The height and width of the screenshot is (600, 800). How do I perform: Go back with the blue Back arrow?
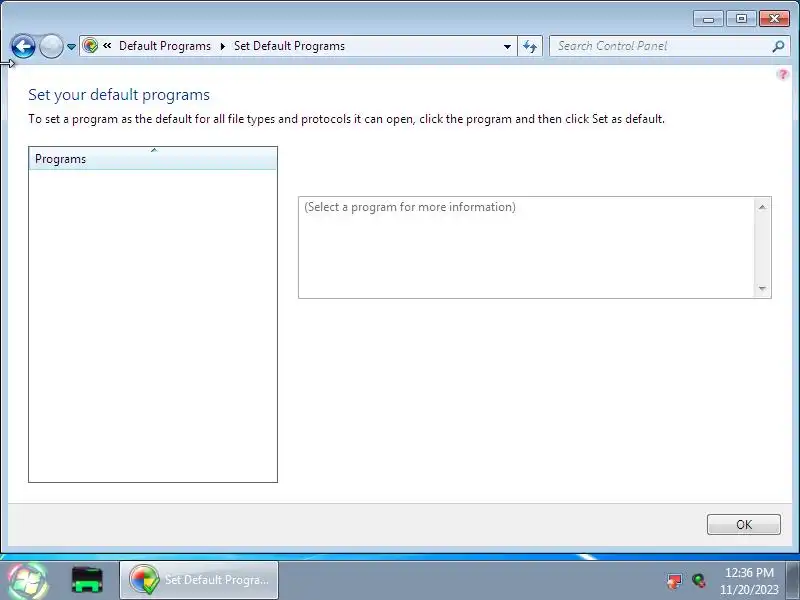tap(23, 46)
